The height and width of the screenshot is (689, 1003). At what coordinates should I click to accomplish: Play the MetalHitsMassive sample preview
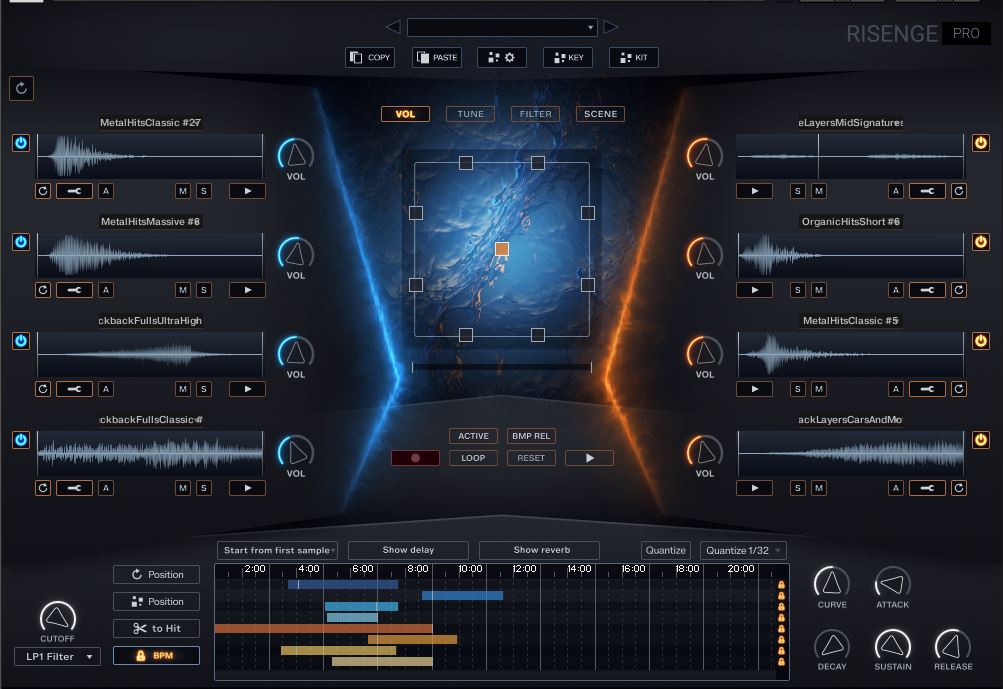(247, 290)
